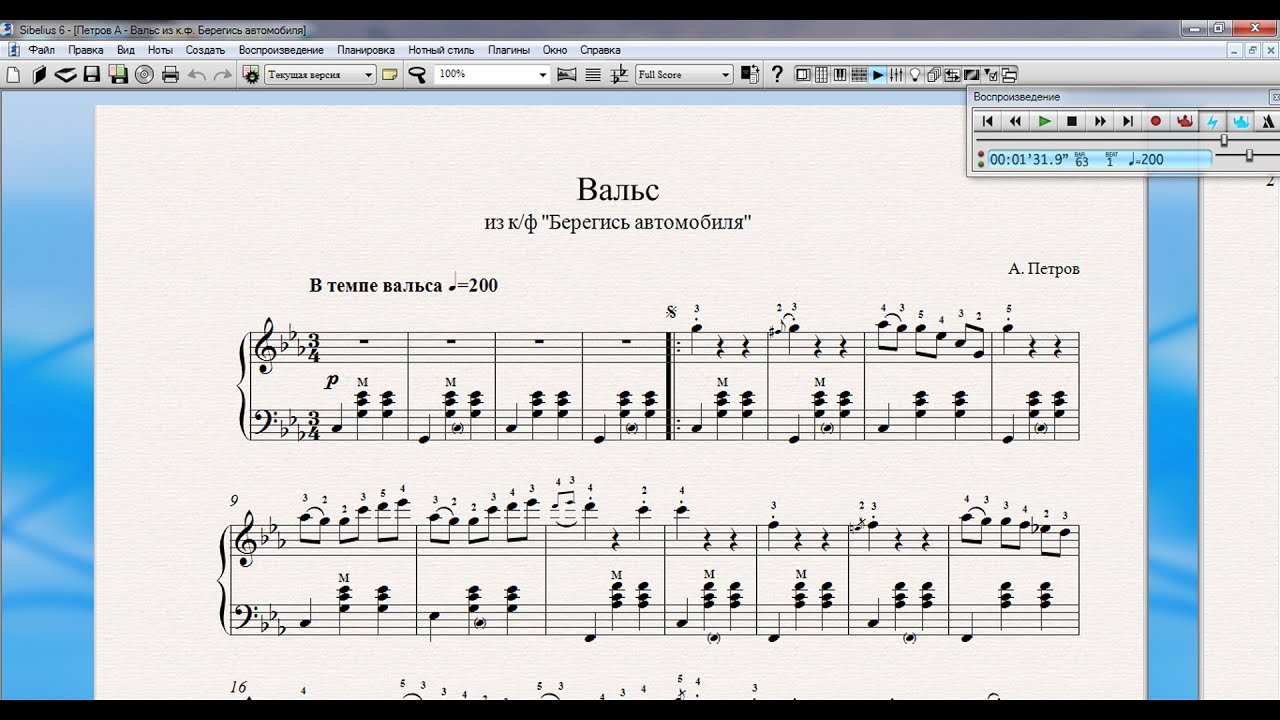Toggle the metronome click button

pos(1268,121)
